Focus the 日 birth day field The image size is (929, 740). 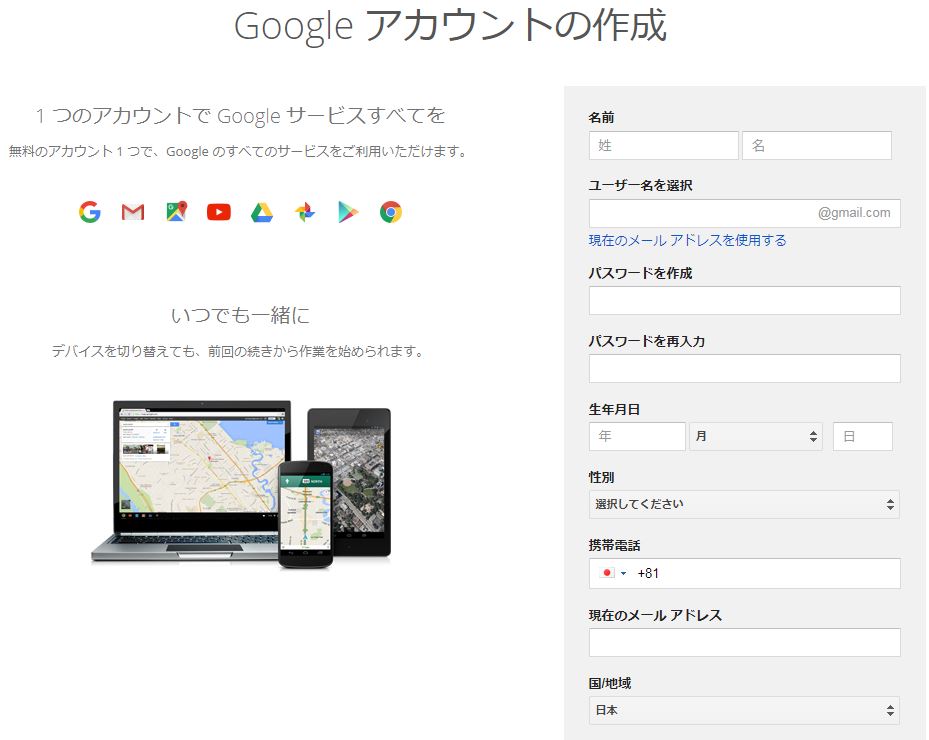pos(863,437)
